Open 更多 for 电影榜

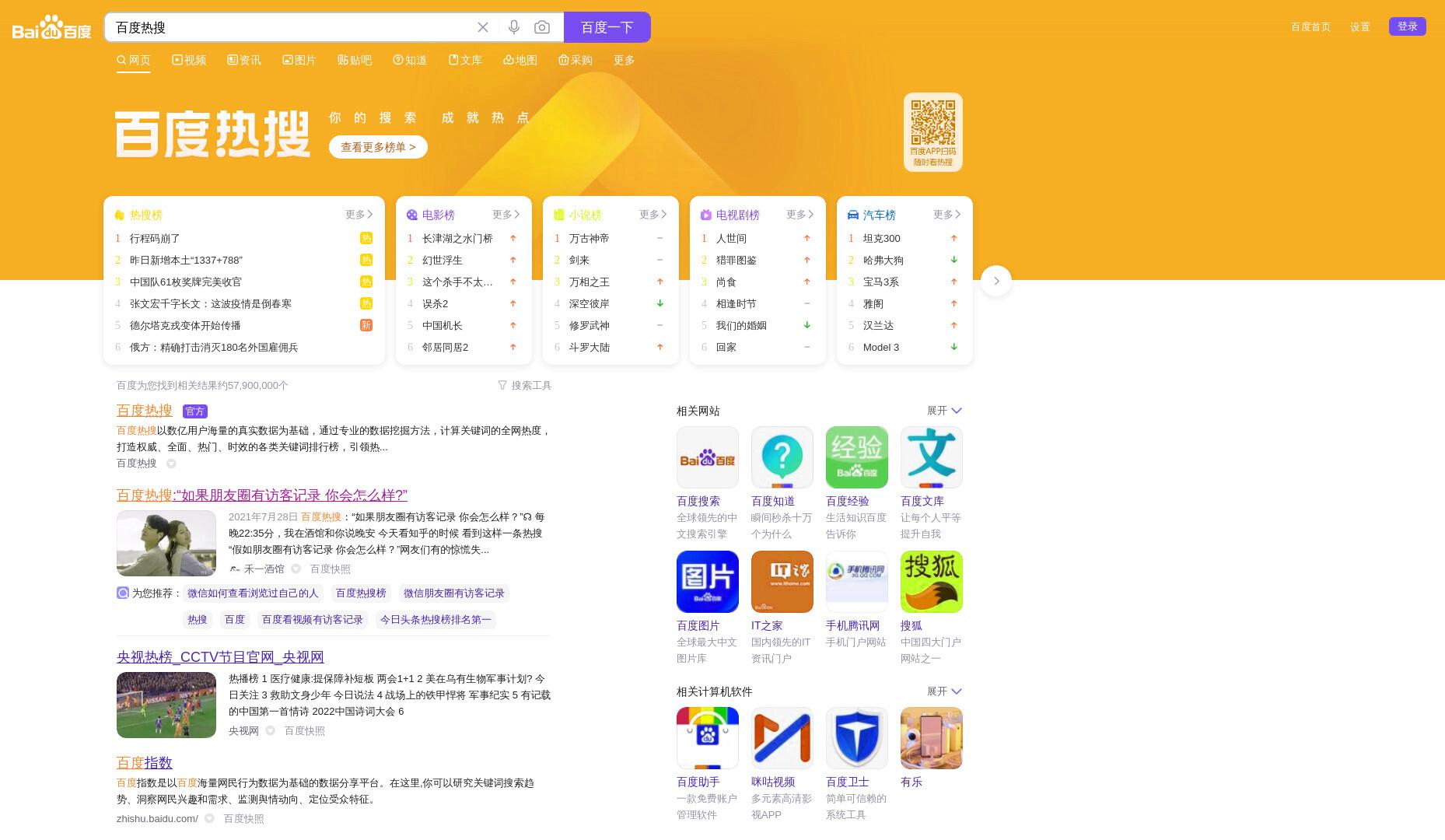pyautogui.click(x=506, y=215)
